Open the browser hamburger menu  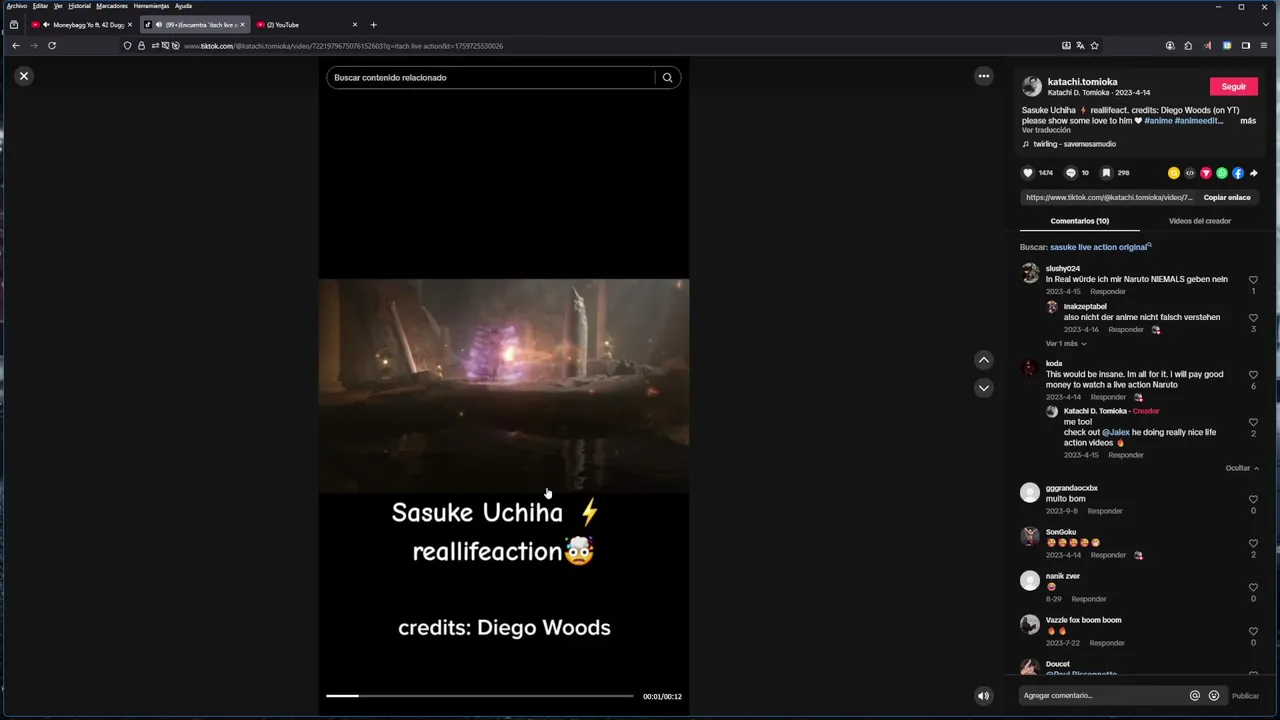click(1265, 46)
